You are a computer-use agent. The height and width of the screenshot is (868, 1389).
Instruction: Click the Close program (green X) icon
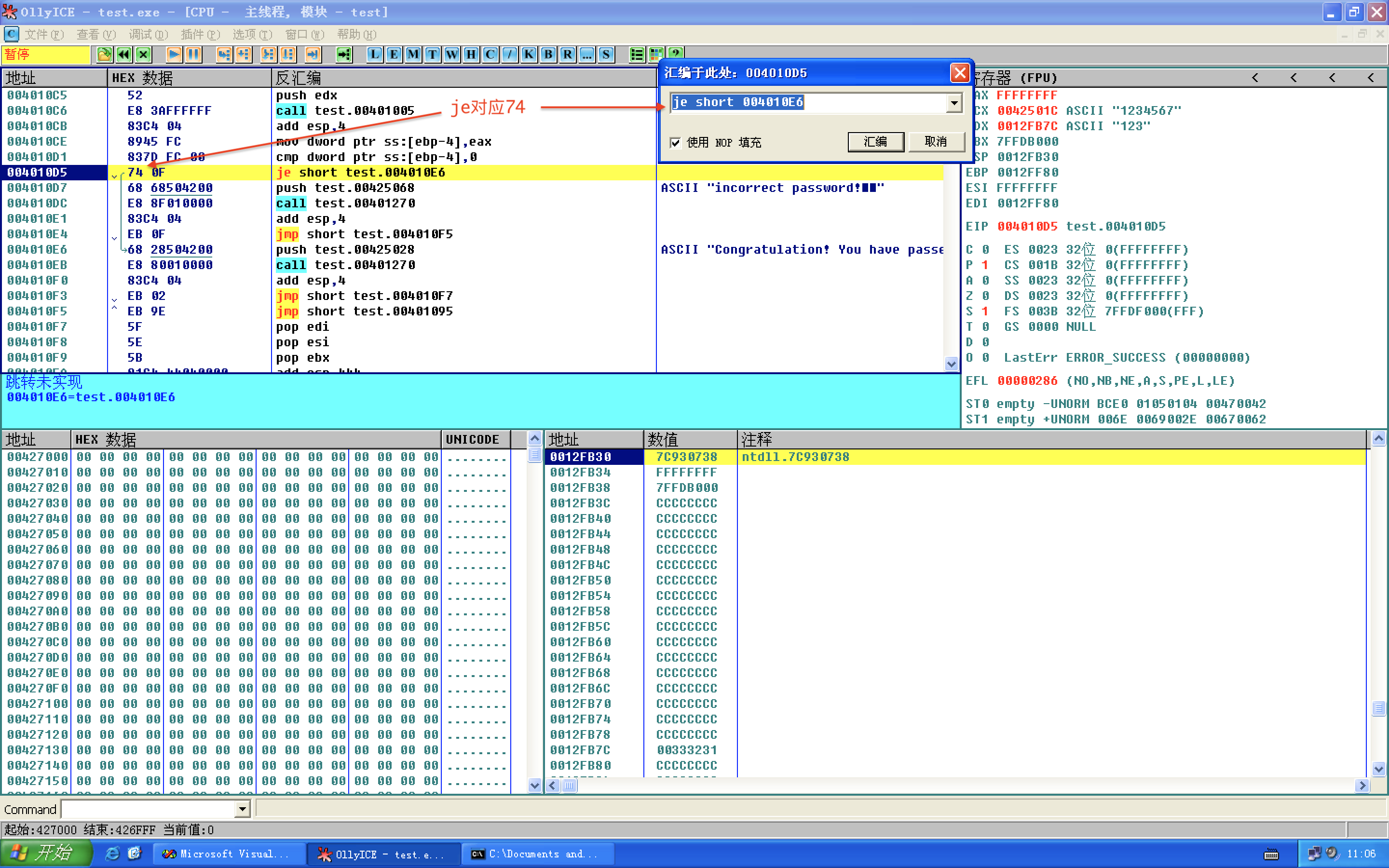pos(144,54)
